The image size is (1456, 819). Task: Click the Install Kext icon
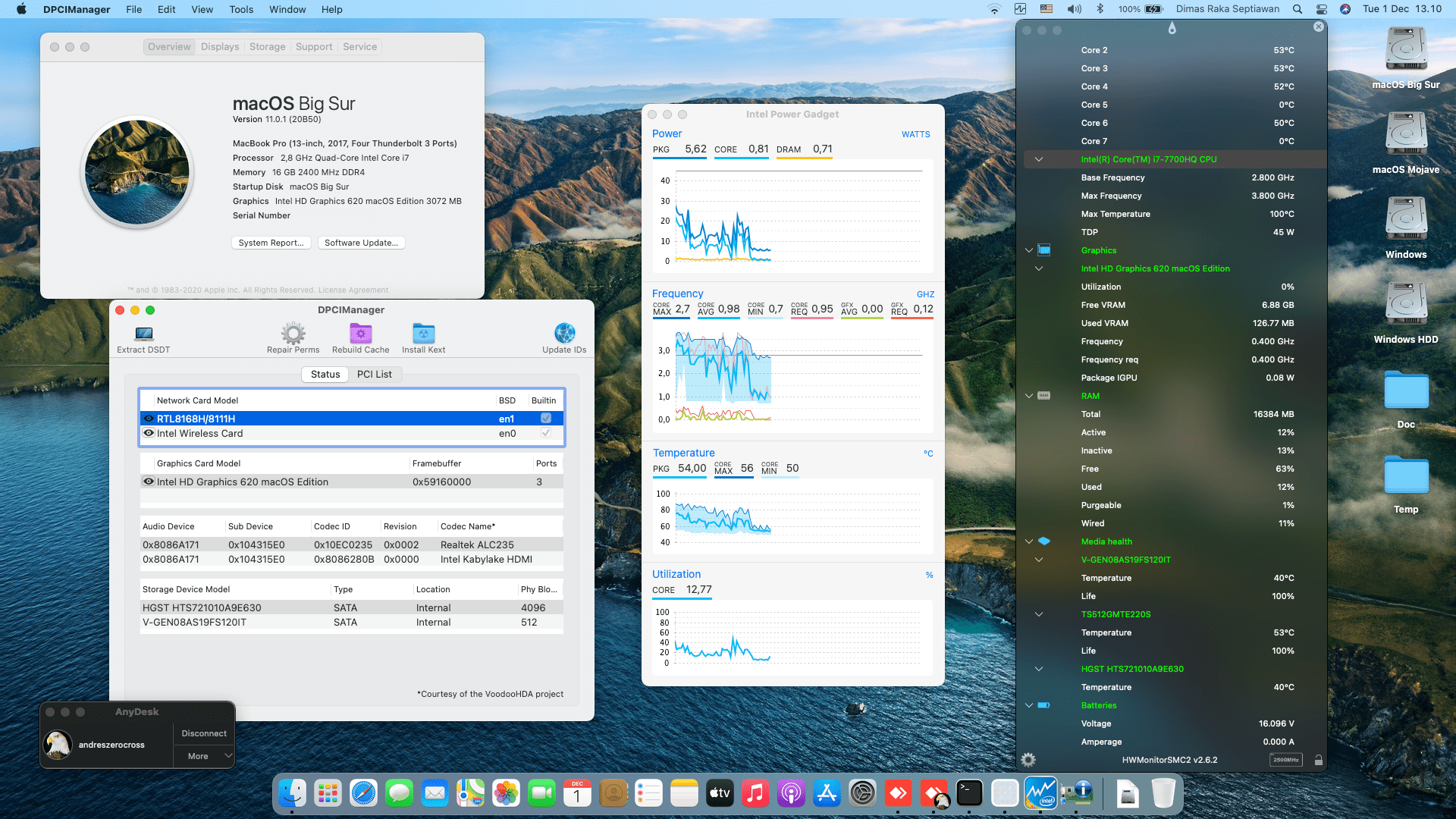click(423, 333)
